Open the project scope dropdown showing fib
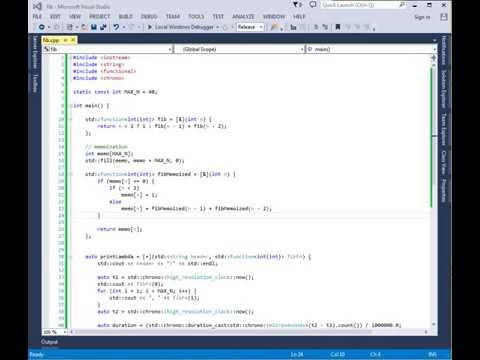The width and height of the screenshot is (480, 360). point(108,49)
